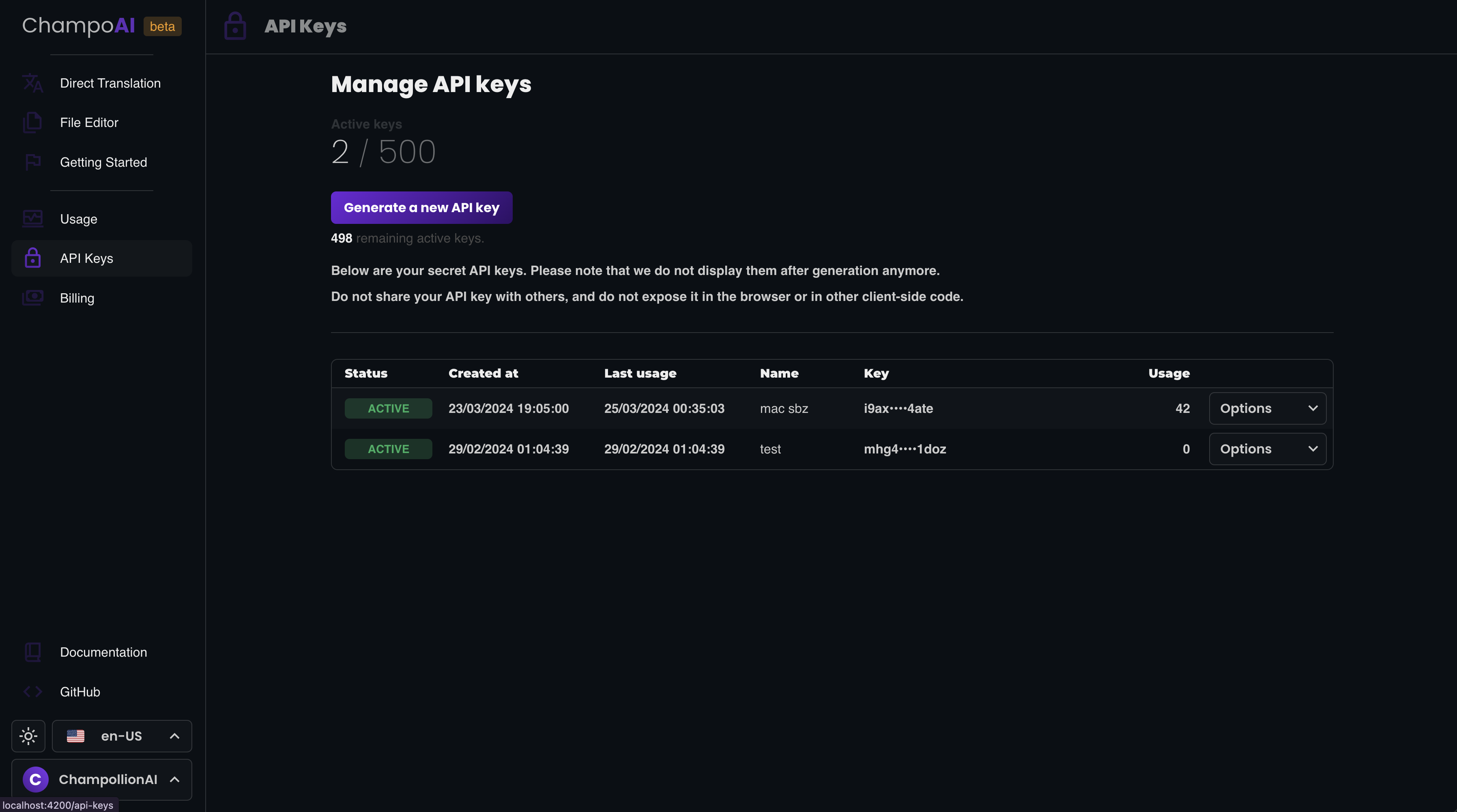Expand the ChampollionAI account menu chevron
This screenshot has height=812, width=1457.
175,779
